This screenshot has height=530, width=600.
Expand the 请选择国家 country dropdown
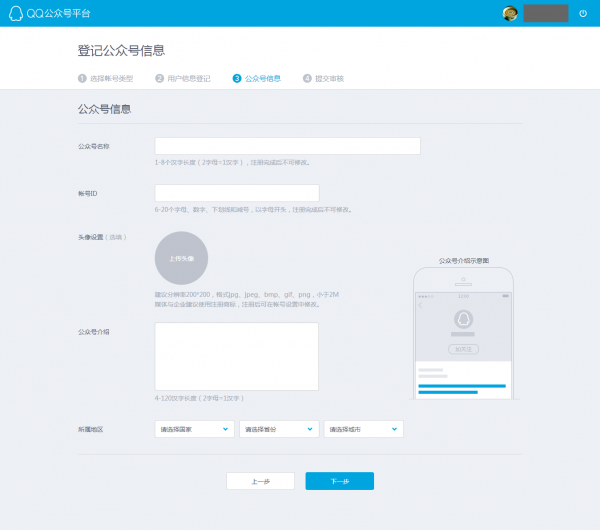tap(195, 429)
